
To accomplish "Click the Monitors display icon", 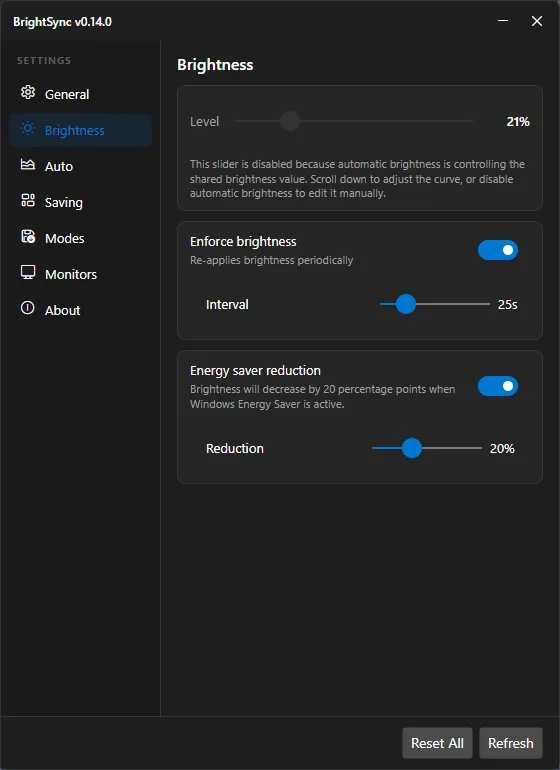I will [28, 273].
